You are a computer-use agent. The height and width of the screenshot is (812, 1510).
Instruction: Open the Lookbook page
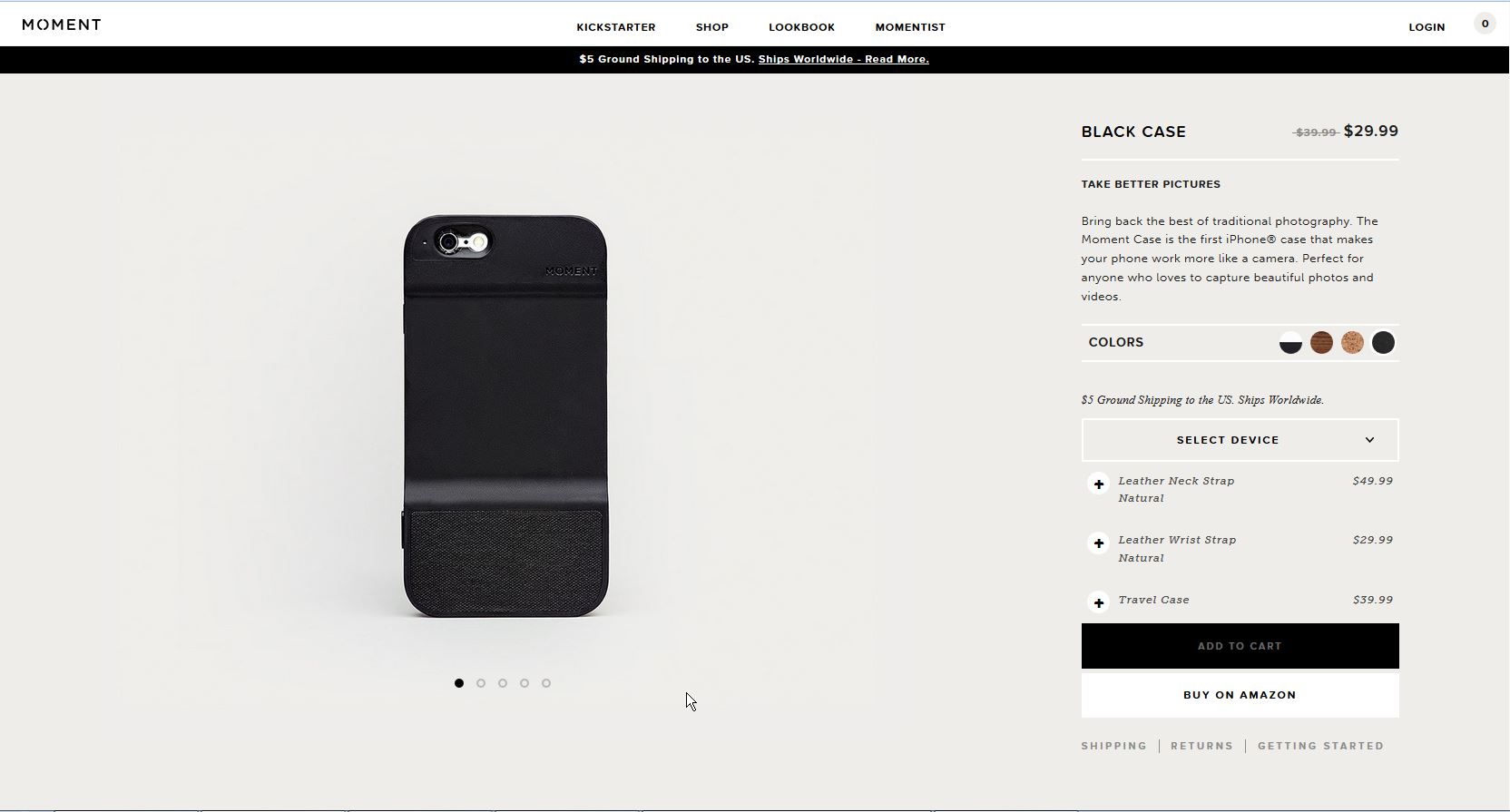801,27
